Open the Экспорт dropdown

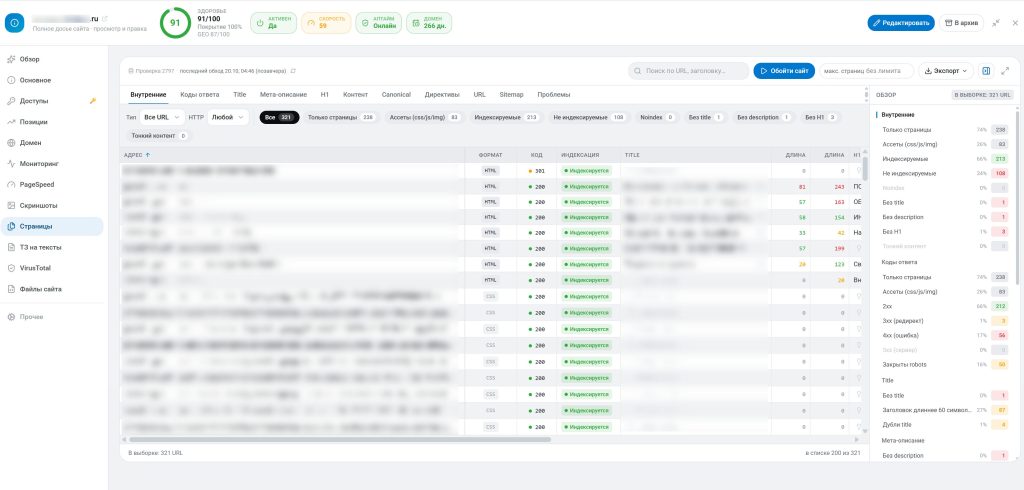point(946,71)
